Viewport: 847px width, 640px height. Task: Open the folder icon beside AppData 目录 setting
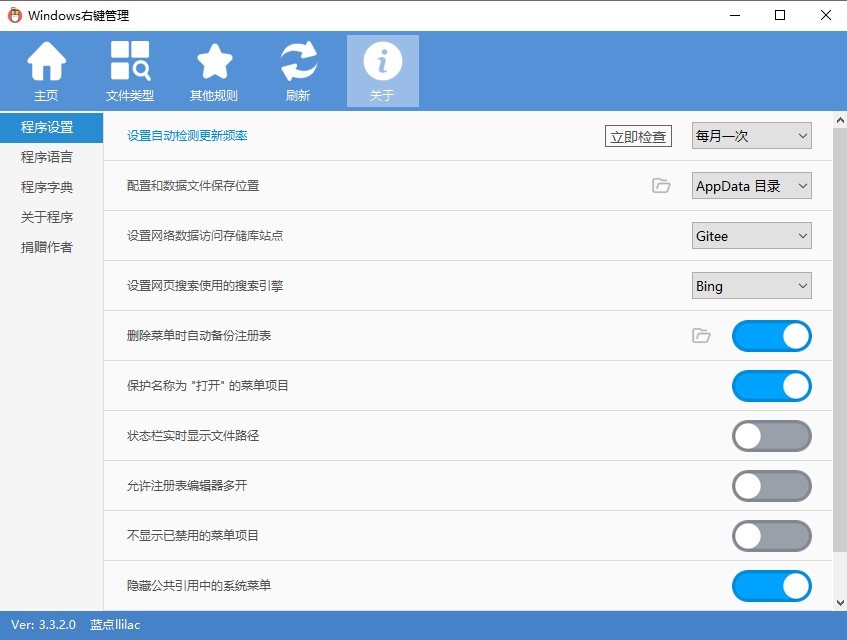pyautogui.click(x=661, y=185)
